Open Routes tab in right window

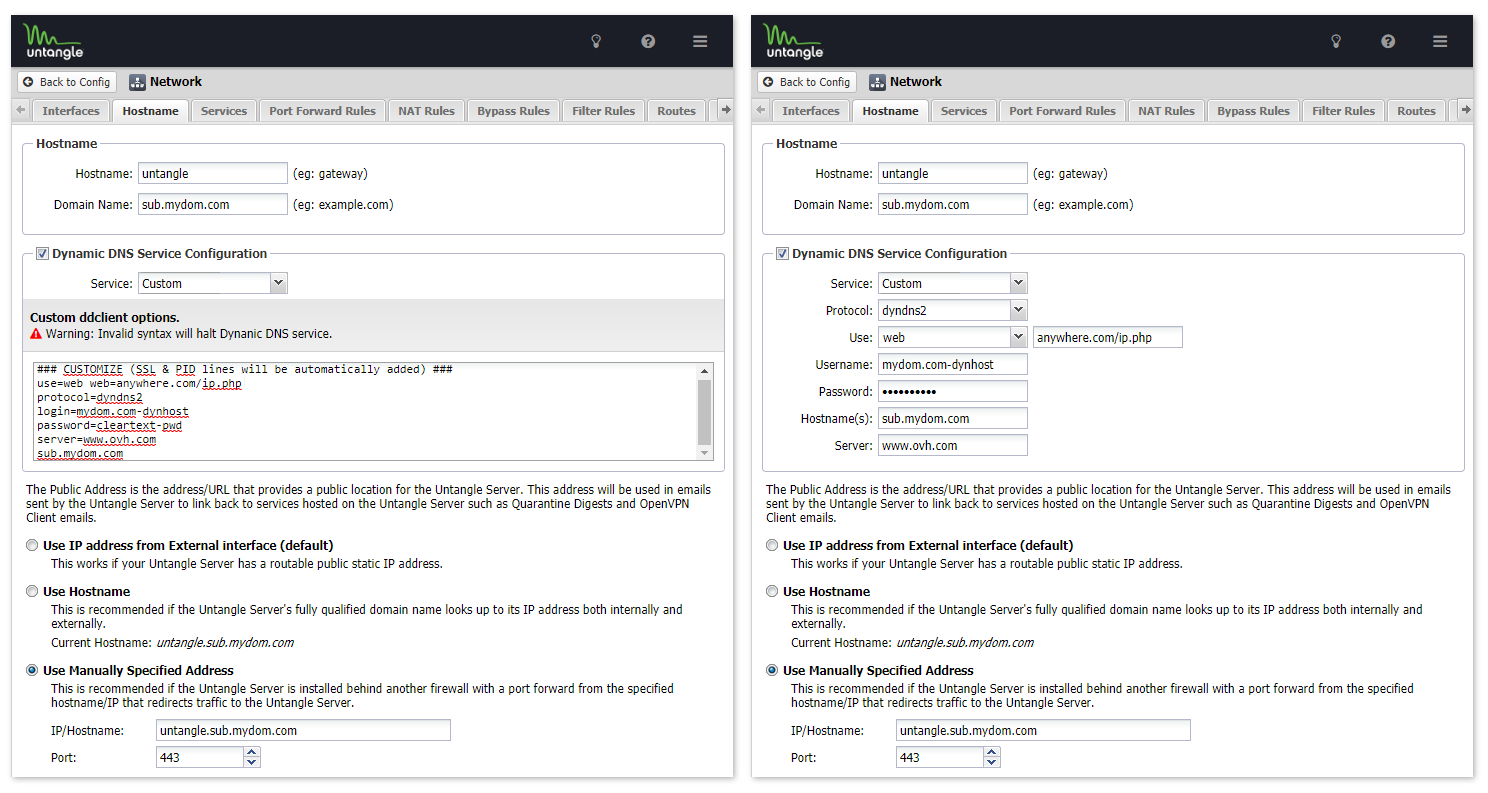pos(1416,111)
